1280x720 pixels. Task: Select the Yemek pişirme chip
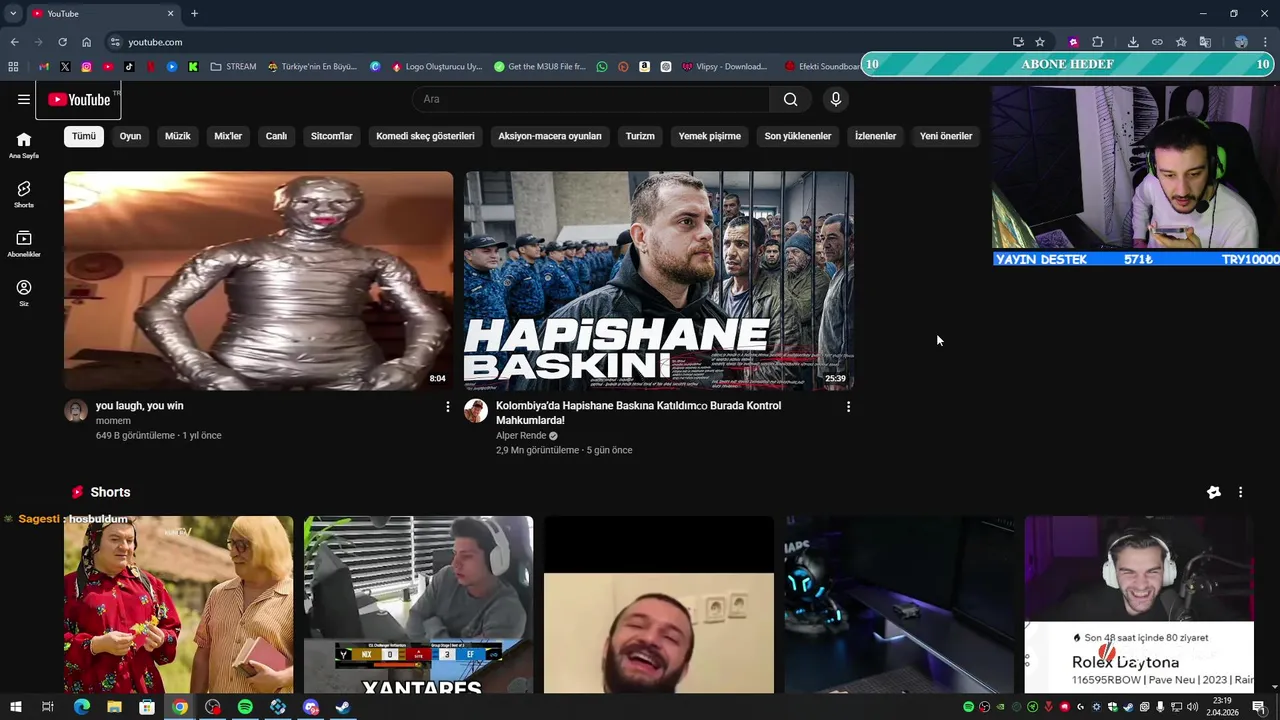click(710, 136)
